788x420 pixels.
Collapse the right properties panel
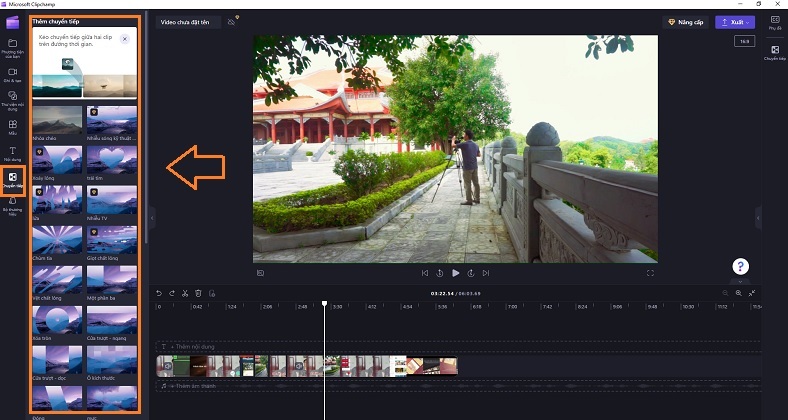[x=758, y=218]
